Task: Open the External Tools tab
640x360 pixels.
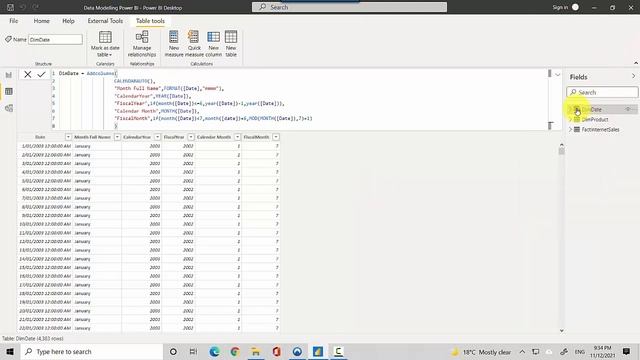Action: tap(105, 21)
